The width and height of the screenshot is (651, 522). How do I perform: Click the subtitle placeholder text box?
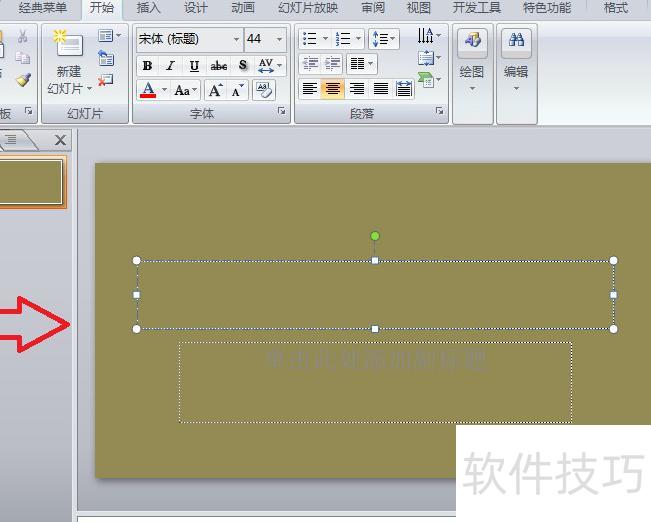tap(375, 382)
